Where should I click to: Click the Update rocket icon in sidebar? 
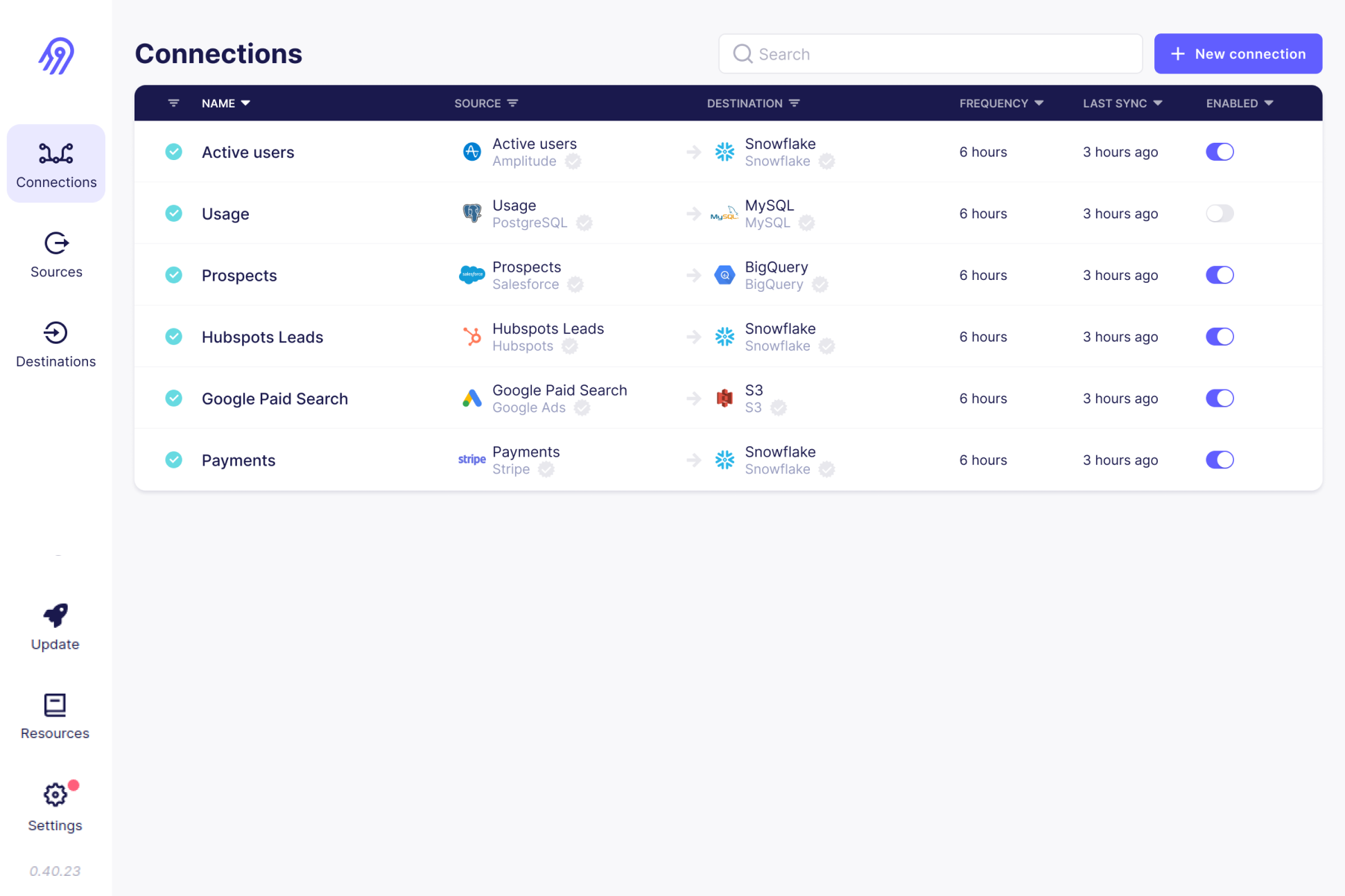(55, 614)
